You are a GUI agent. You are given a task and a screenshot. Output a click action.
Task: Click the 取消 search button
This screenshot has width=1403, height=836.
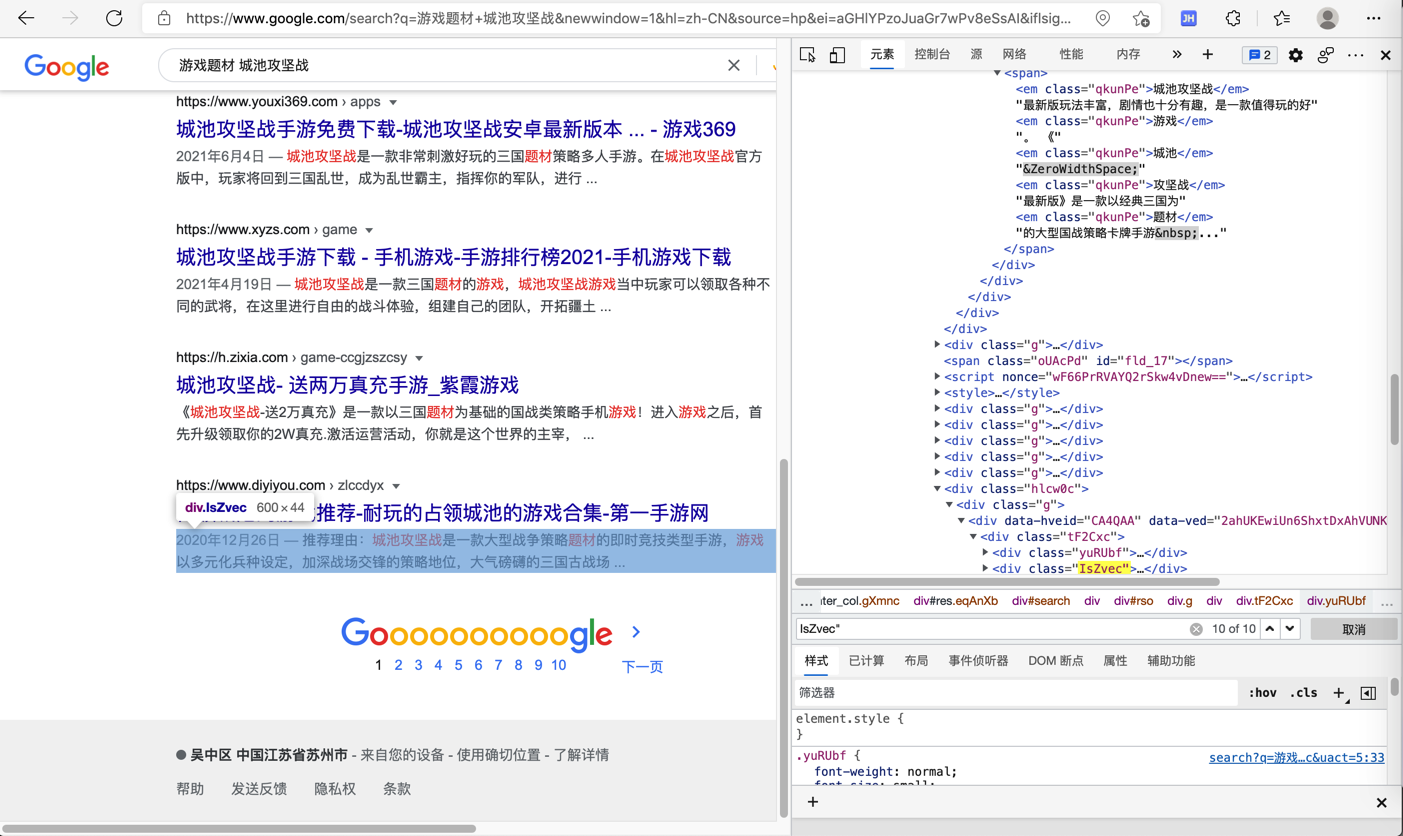[x=1353, y=629]
